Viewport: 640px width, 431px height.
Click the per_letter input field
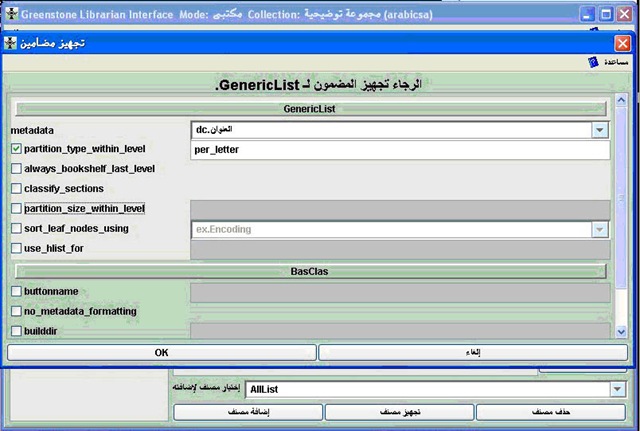(x=400, y=150)
